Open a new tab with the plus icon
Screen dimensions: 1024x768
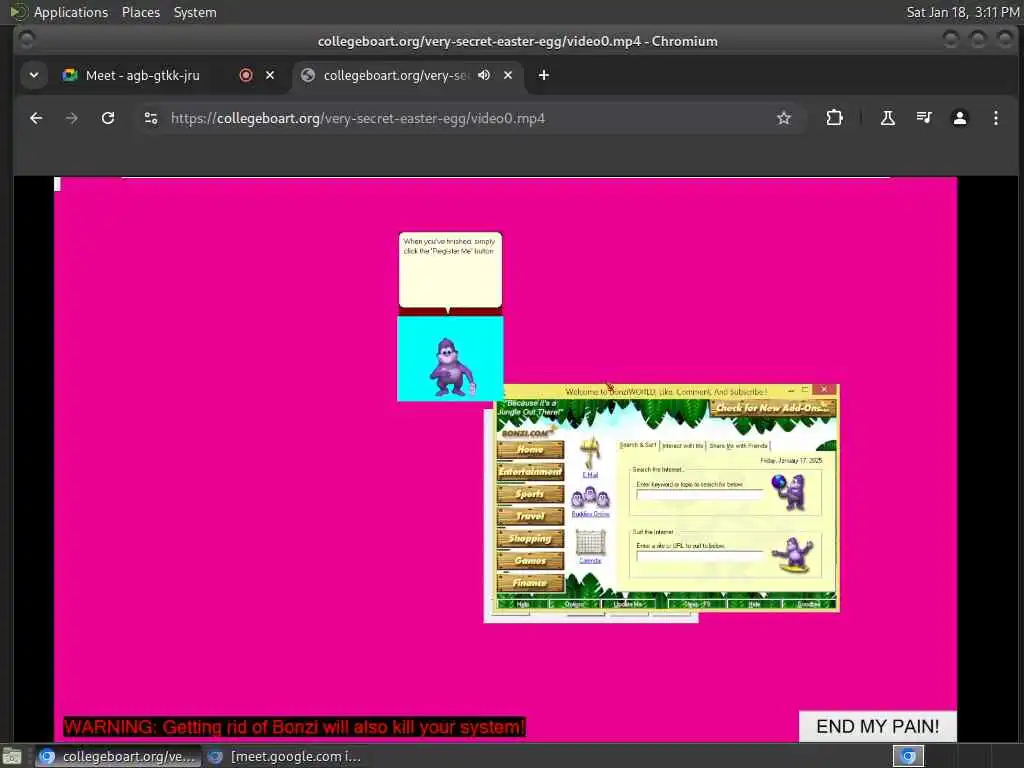543,75
